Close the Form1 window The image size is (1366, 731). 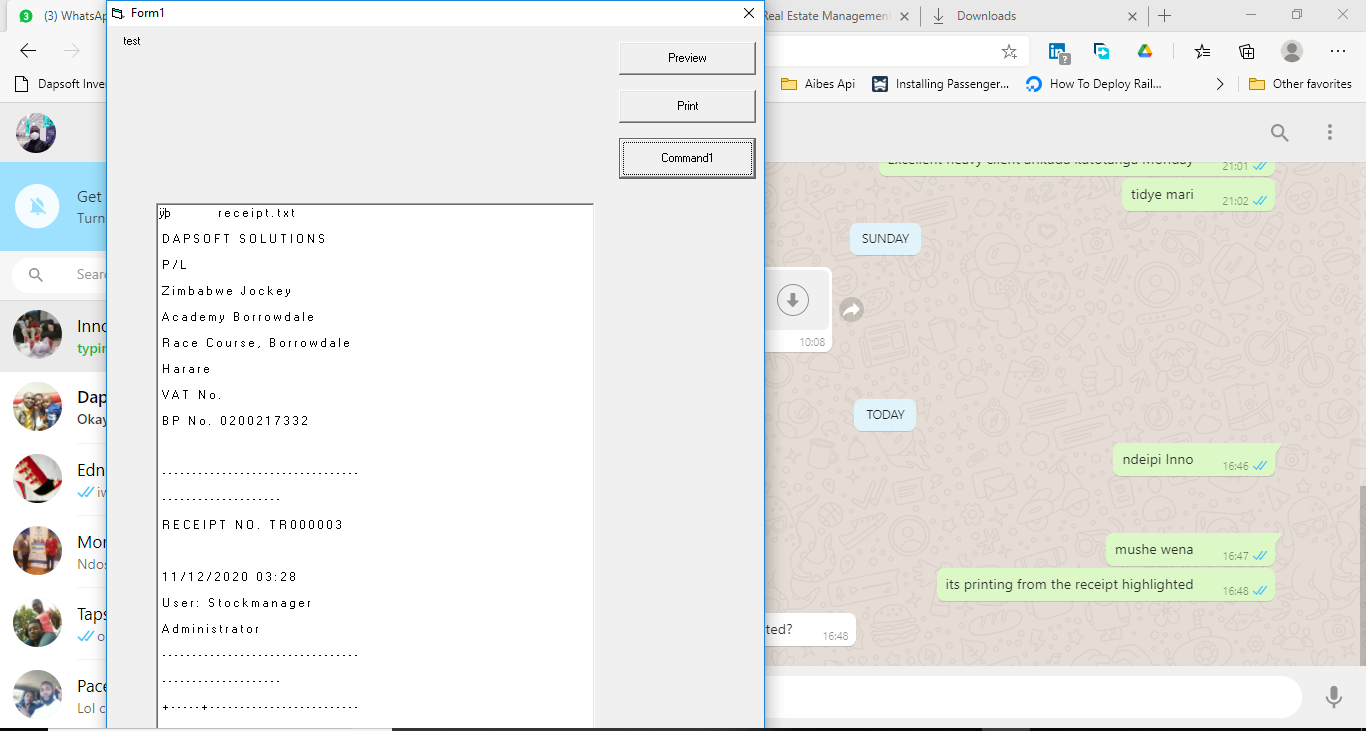click(x=748, y=13)
